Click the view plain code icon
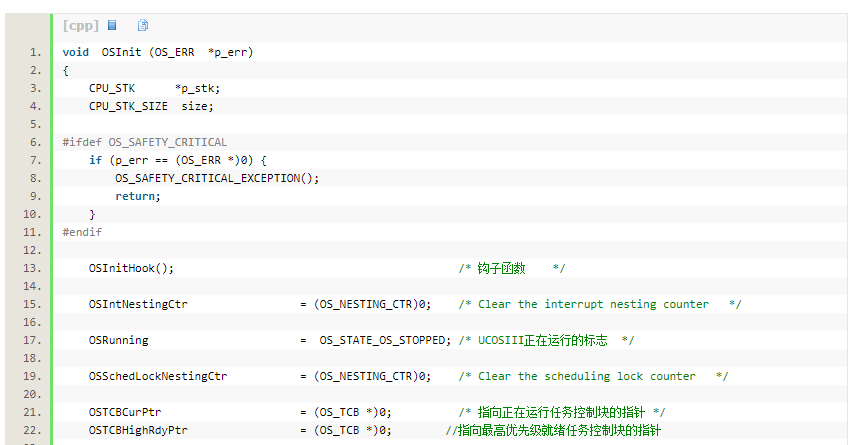Viewport: 862px width, 445px height. click(x=112, y=25)
